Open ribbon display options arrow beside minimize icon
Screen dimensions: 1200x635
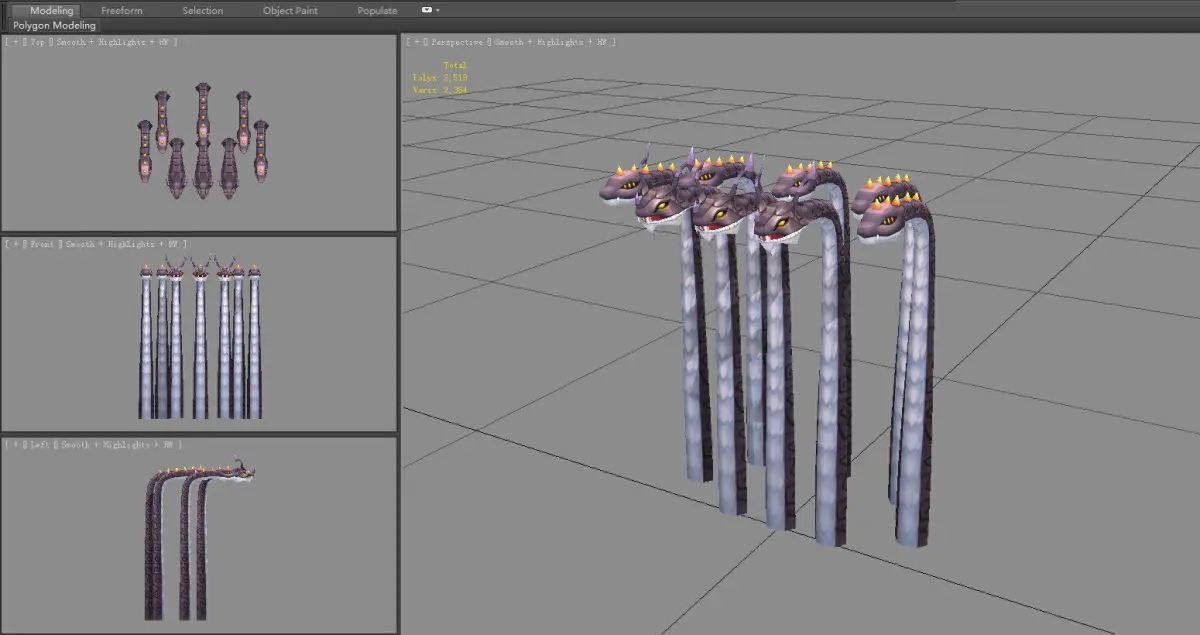pyautogui.click(x=437, y=10)
